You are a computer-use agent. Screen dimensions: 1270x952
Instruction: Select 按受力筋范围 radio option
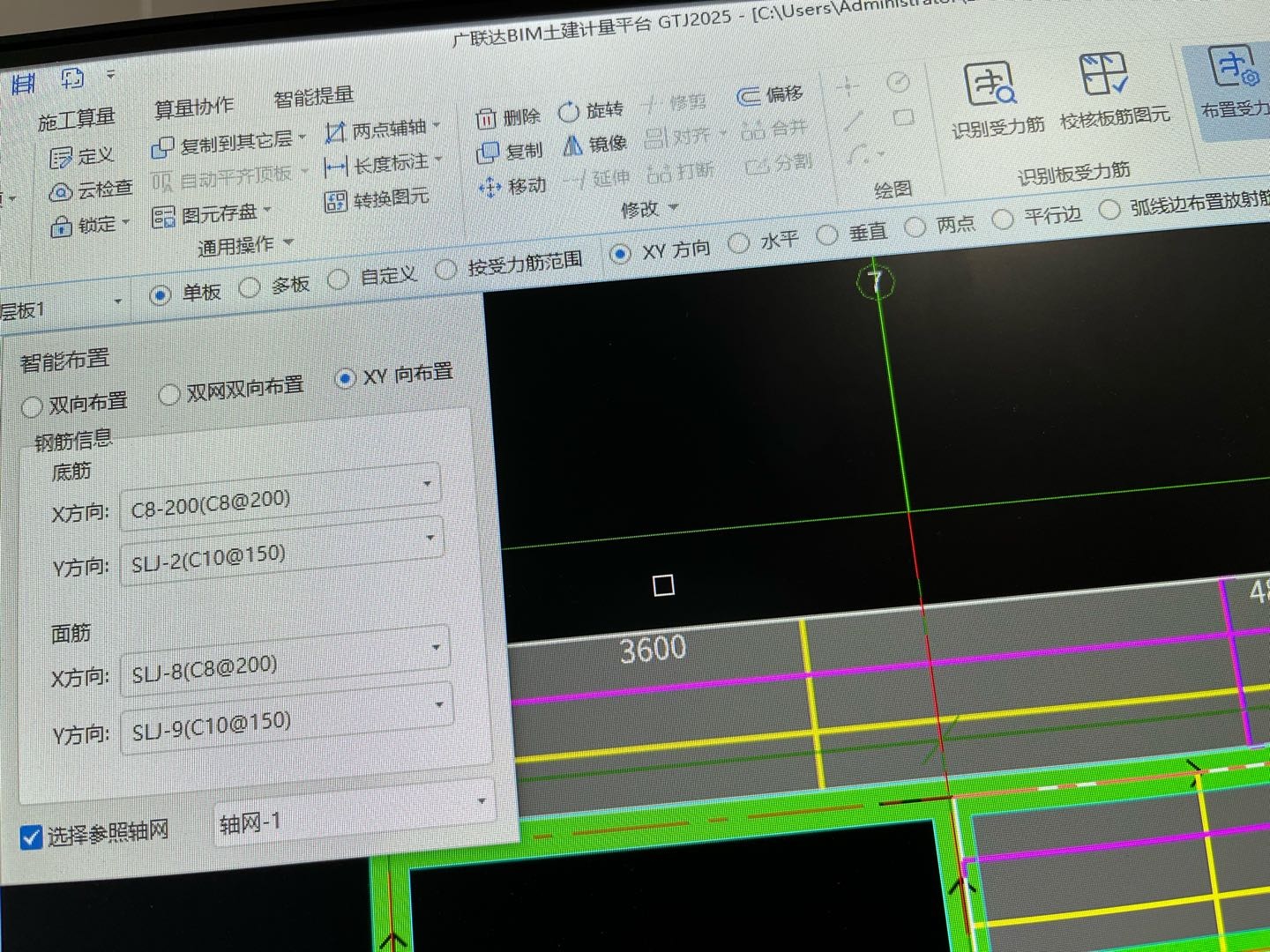point(446,270)
